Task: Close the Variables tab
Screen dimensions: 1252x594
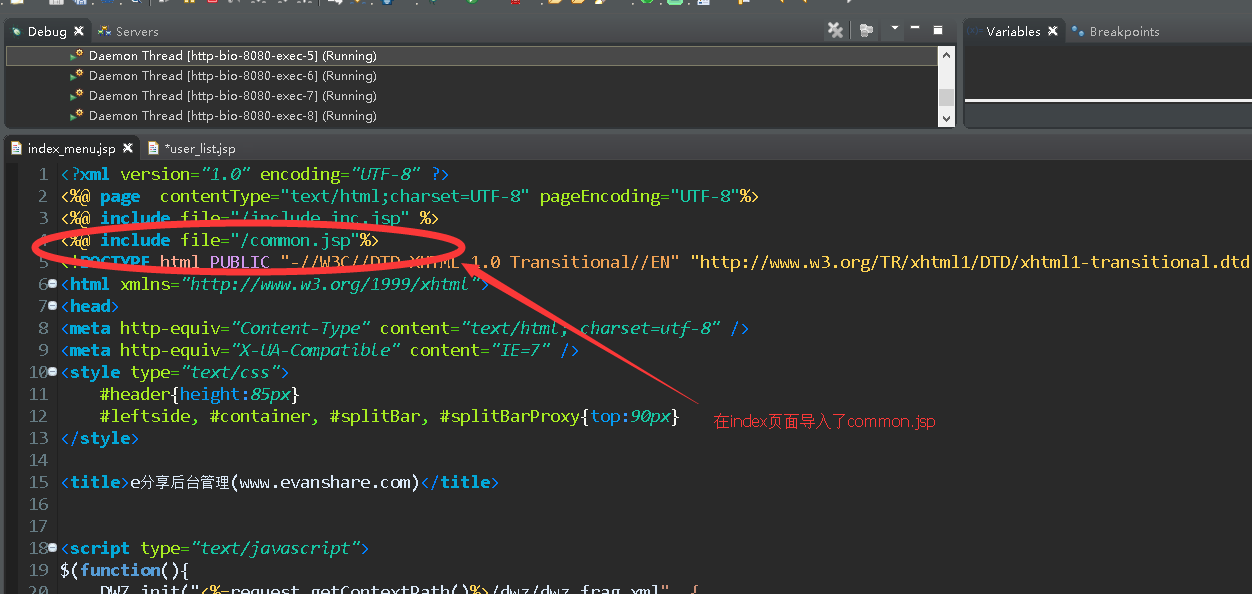Action: coord(1053,32)
